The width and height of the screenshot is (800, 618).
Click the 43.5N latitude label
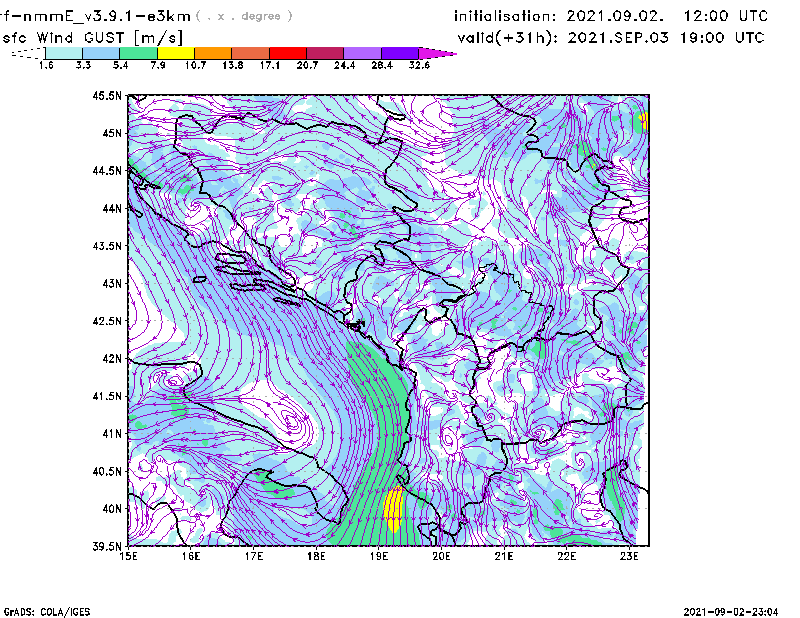[107, 246]
